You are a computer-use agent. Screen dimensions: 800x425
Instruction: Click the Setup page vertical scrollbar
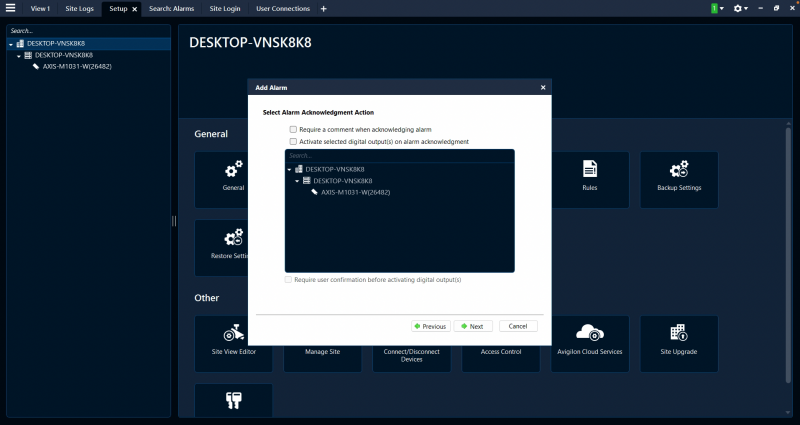pos(789,255)
